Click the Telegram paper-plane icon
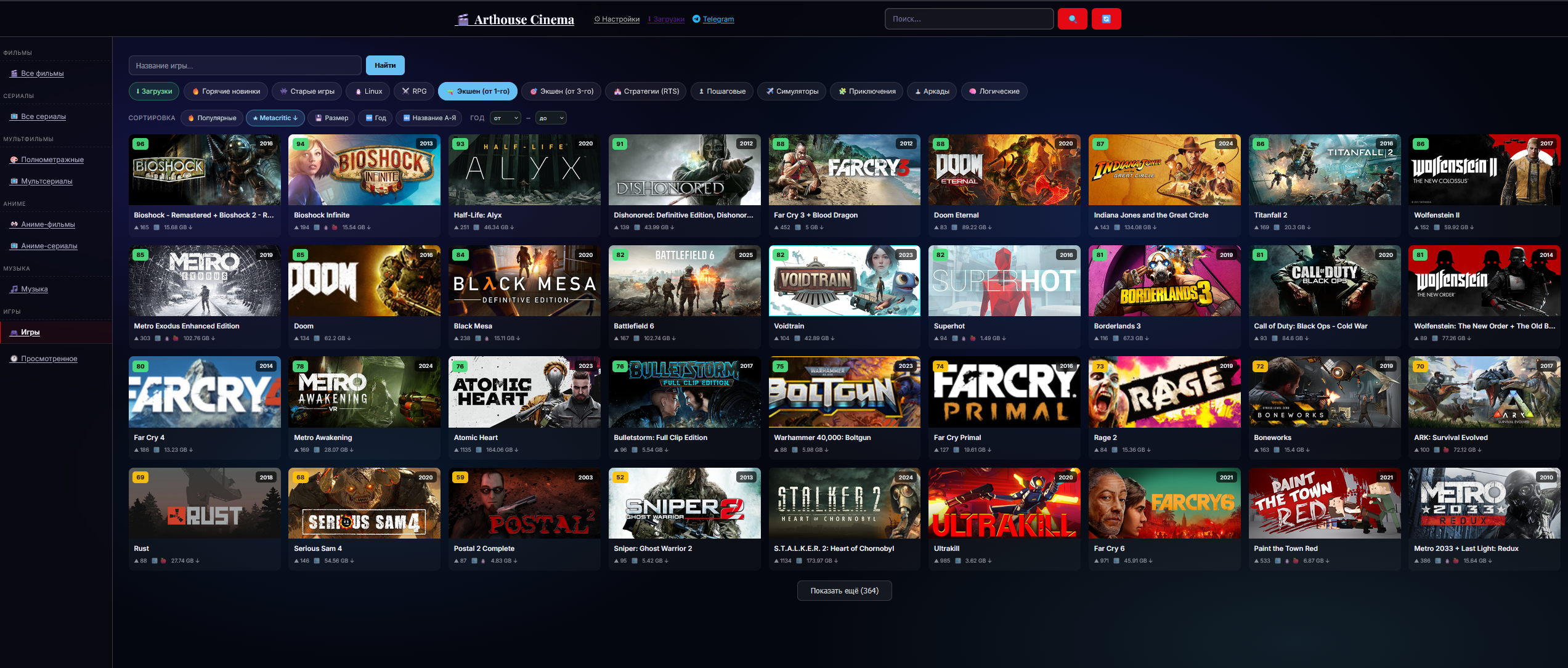 click(696, 19)
